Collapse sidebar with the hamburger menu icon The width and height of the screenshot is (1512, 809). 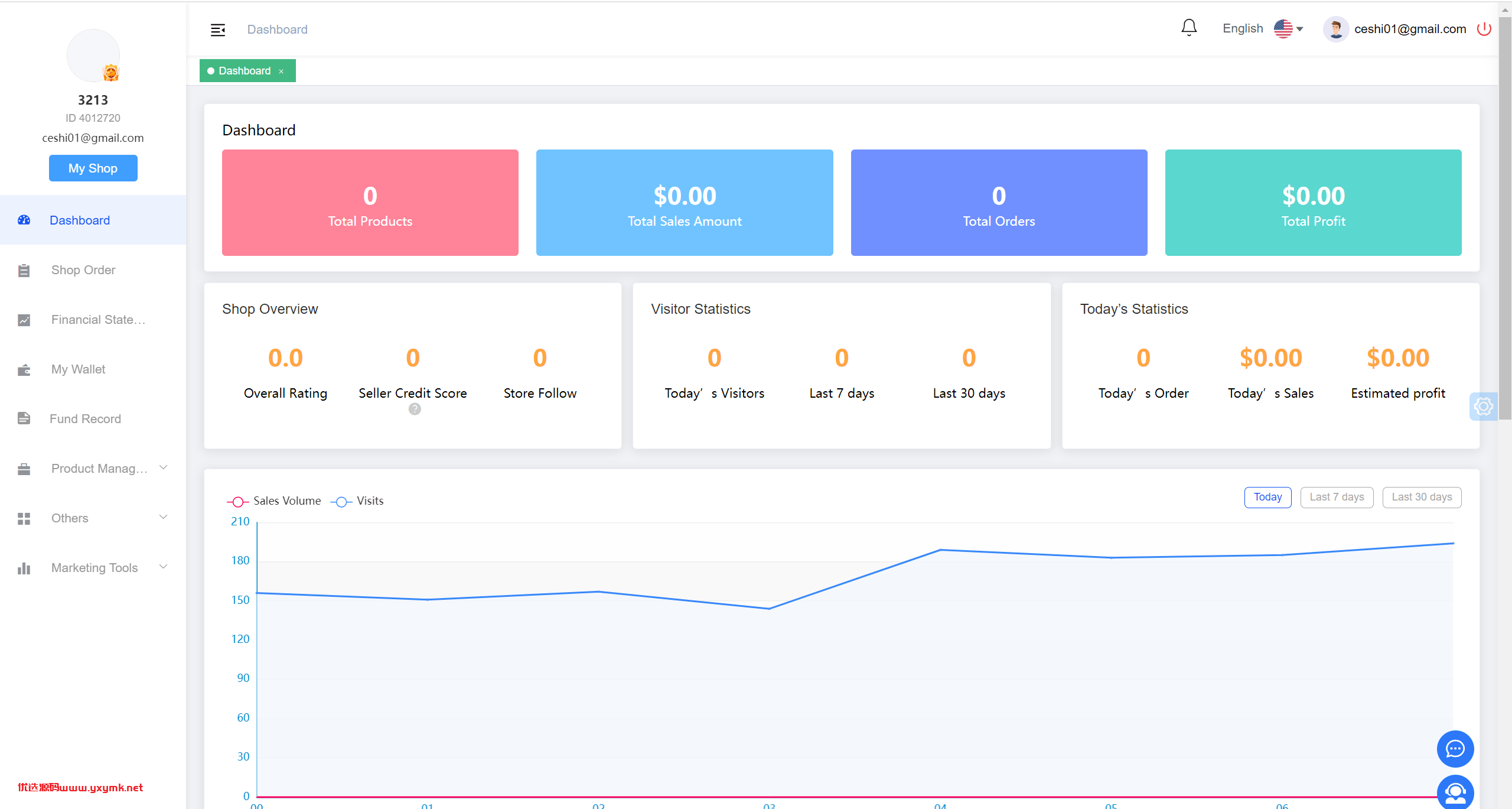tap(218, 30)
